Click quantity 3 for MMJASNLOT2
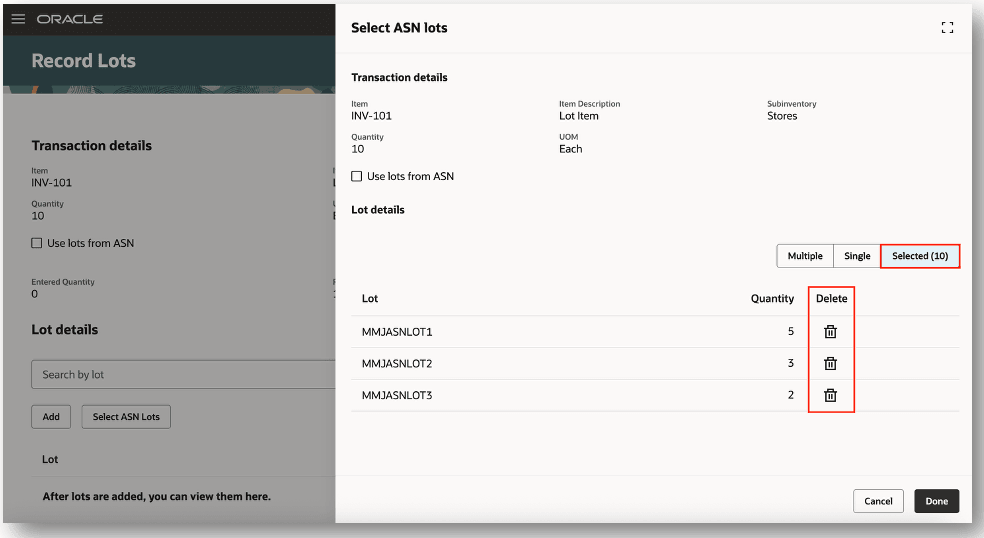This screenshot has height=538, width=984. [791, 363]
